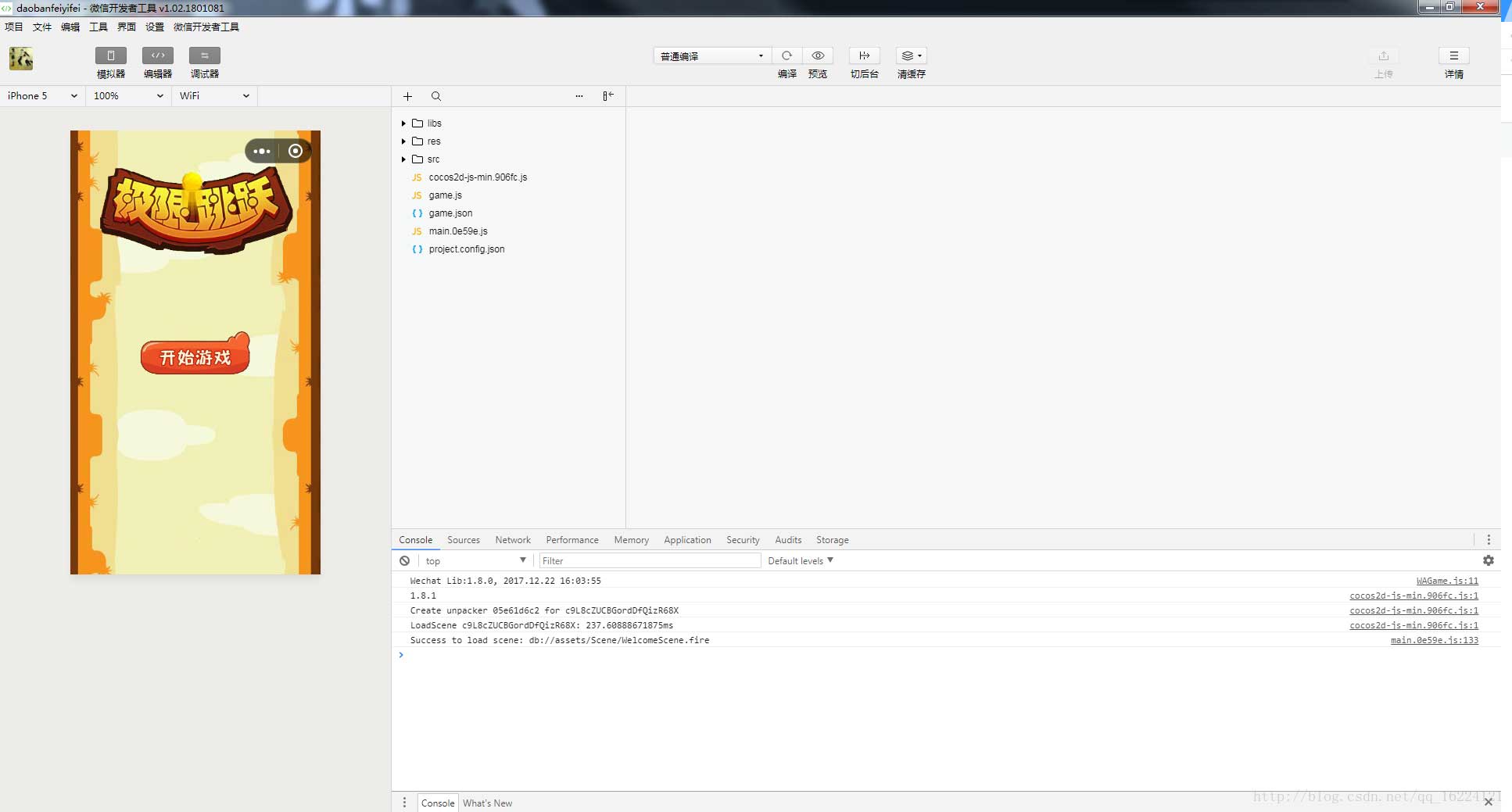
Task: Toggle the simulator panel button
Action: [110, 55]
